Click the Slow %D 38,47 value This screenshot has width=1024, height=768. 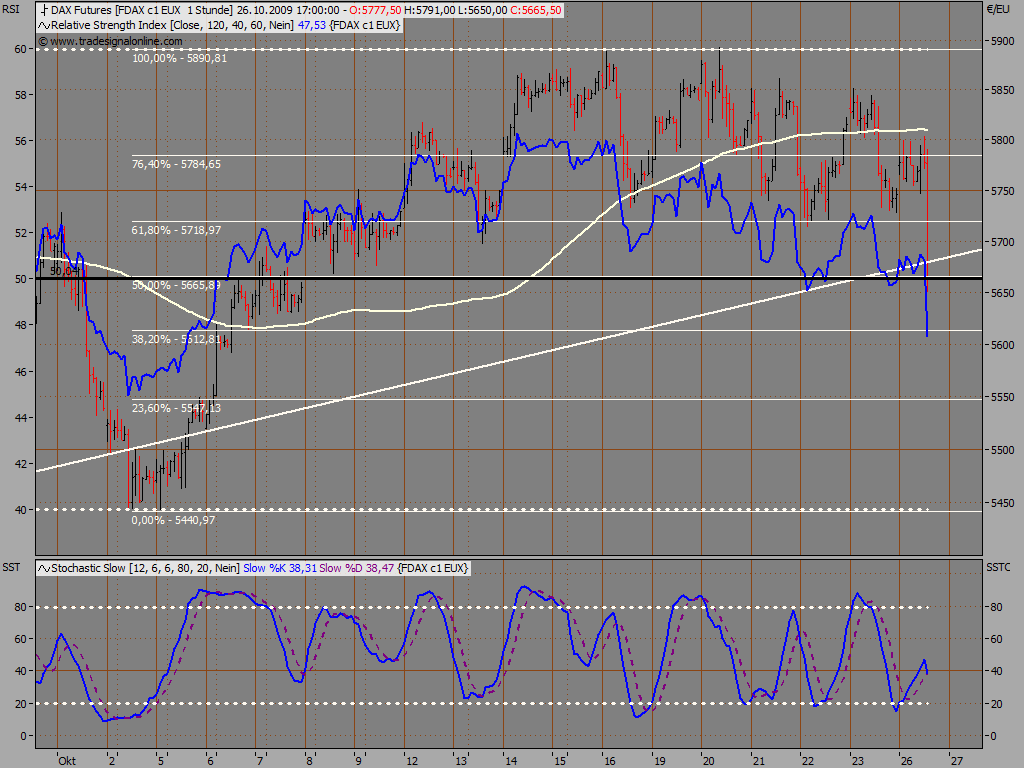pyautogui.click(x=357, y=568)
